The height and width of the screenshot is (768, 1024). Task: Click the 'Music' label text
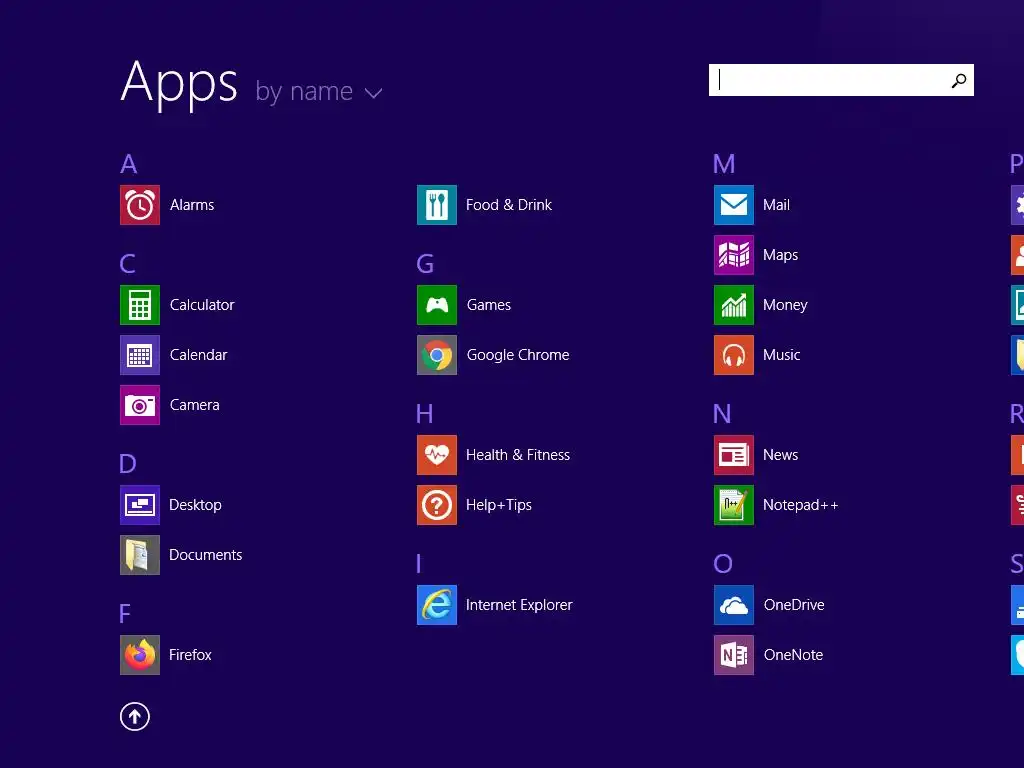point(782,355)
